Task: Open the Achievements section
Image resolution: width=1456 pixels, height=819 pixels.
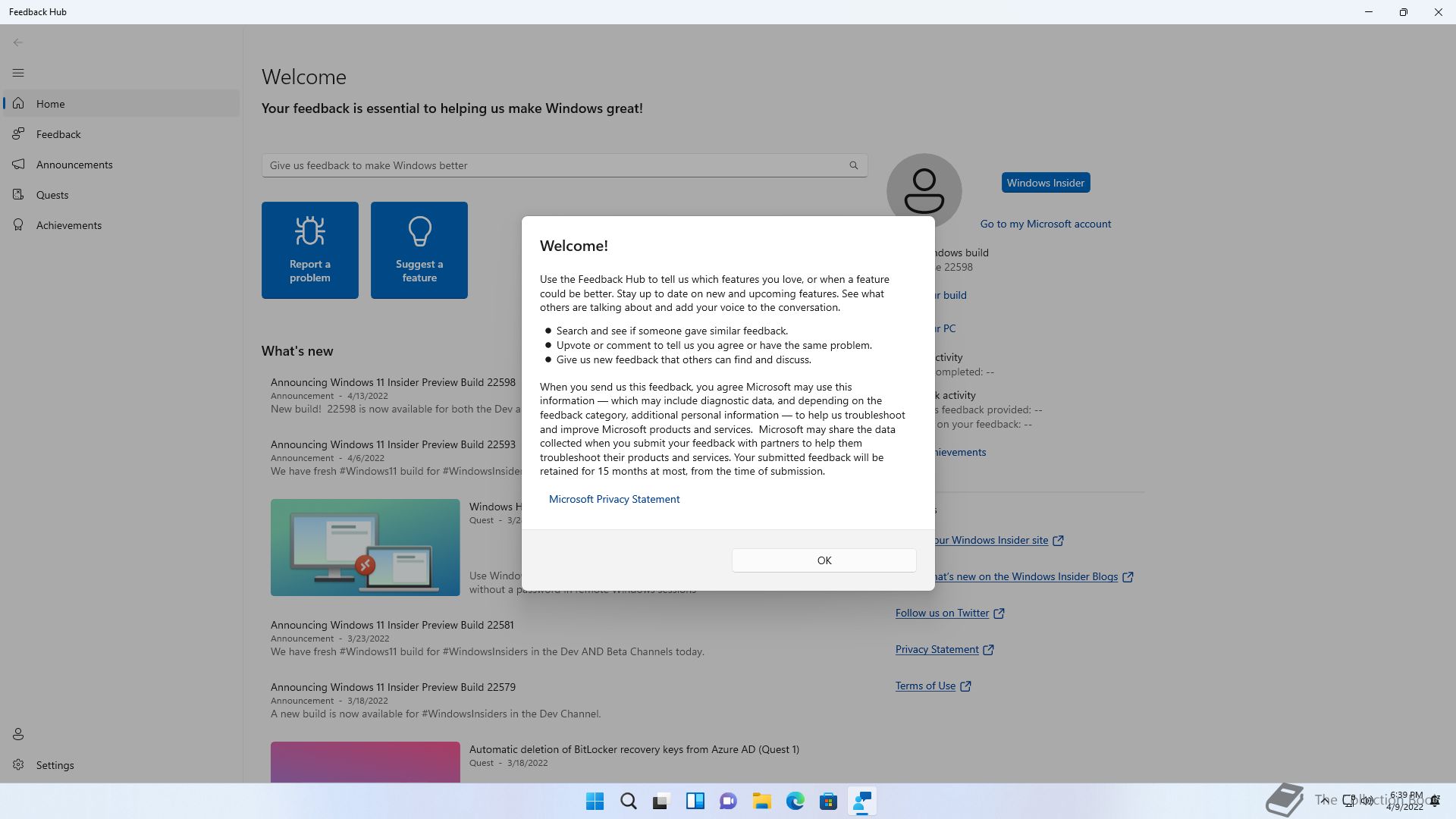Action: (x=121, y=225)
